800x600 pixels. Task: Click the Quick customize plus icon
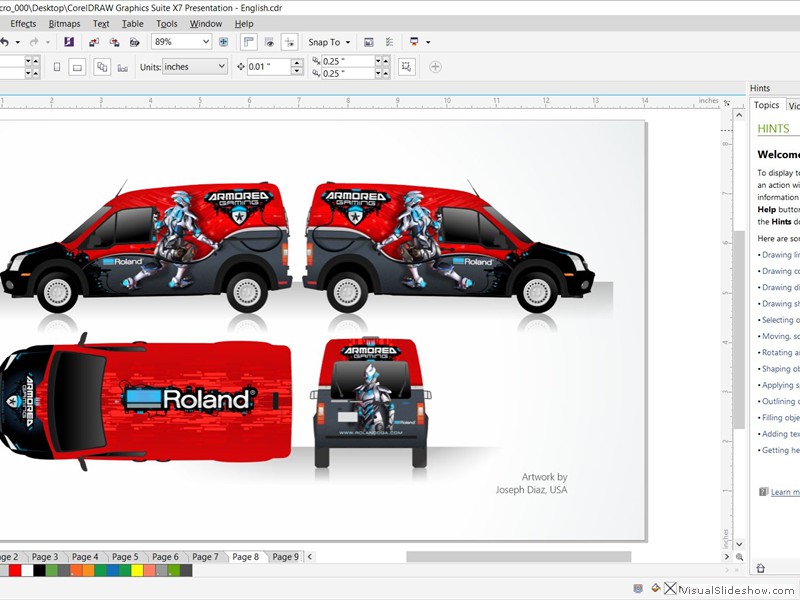[x=435, y=67]
